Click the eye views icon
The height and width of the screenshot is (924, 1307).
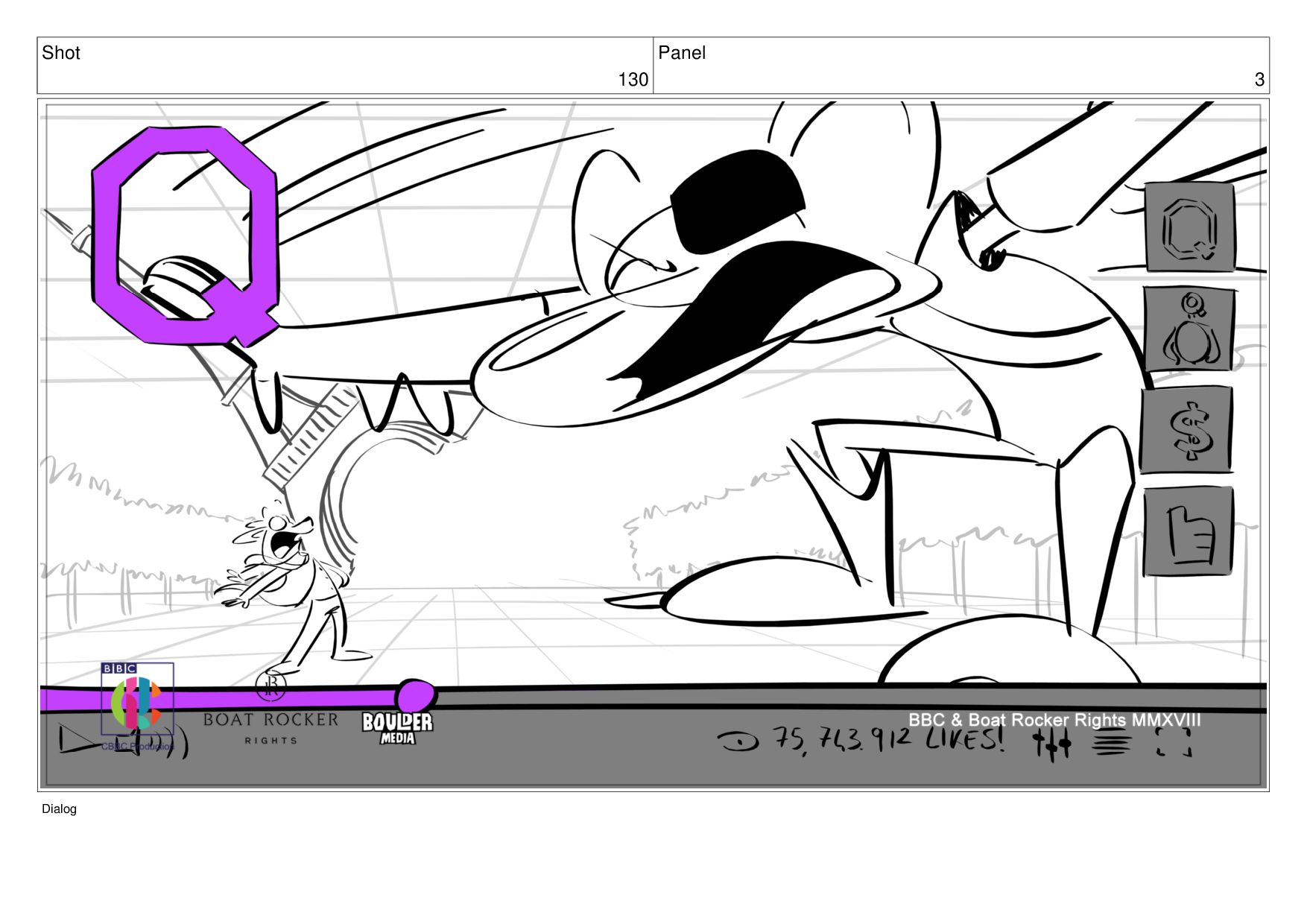click(738, 741)
